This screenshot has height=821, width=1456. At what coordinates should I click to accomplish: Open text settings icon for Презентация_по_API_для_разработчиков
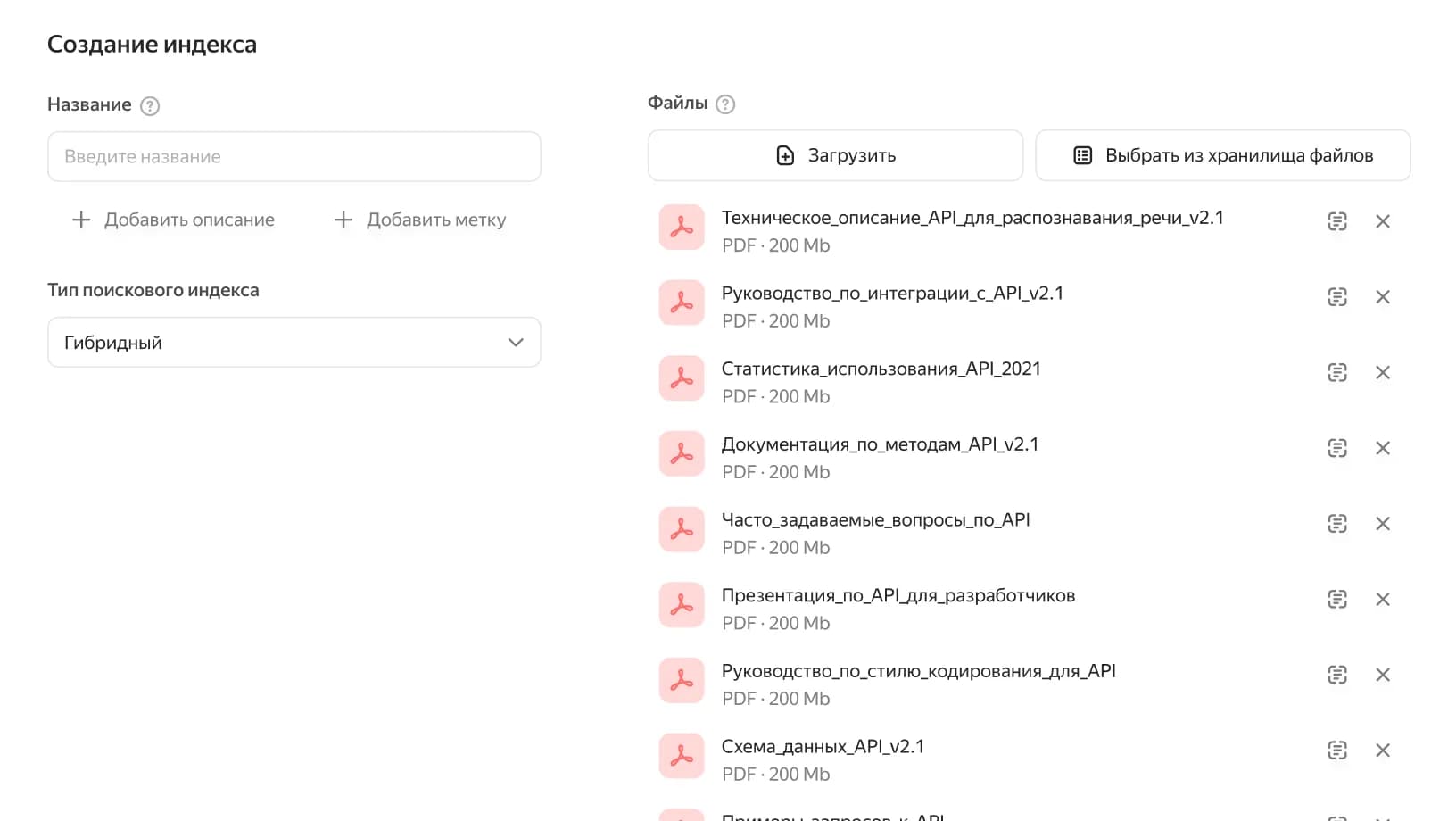pos(1337,599)
